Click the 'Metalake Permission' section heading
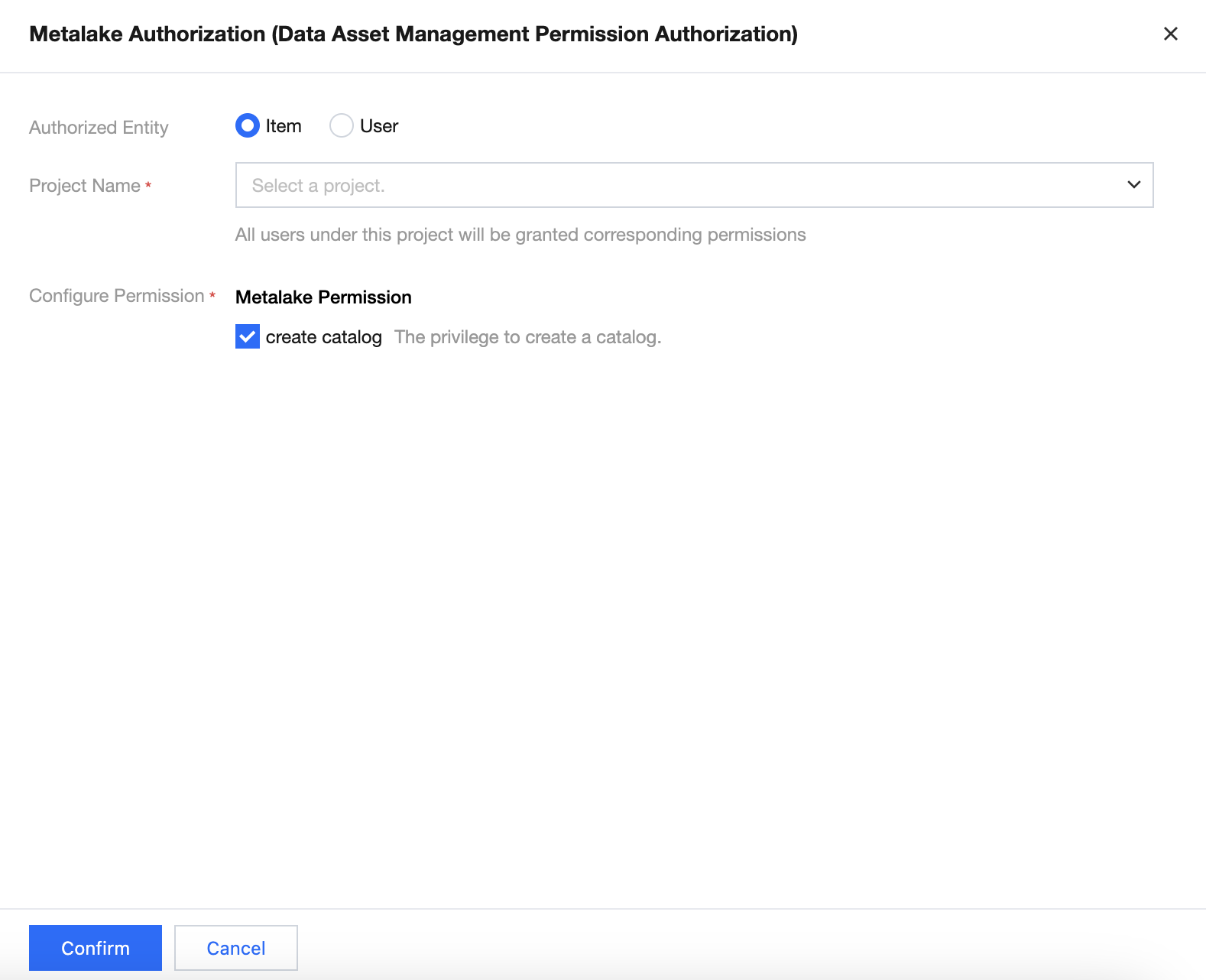Screen dimensions: 1206x980 [323, 297]
